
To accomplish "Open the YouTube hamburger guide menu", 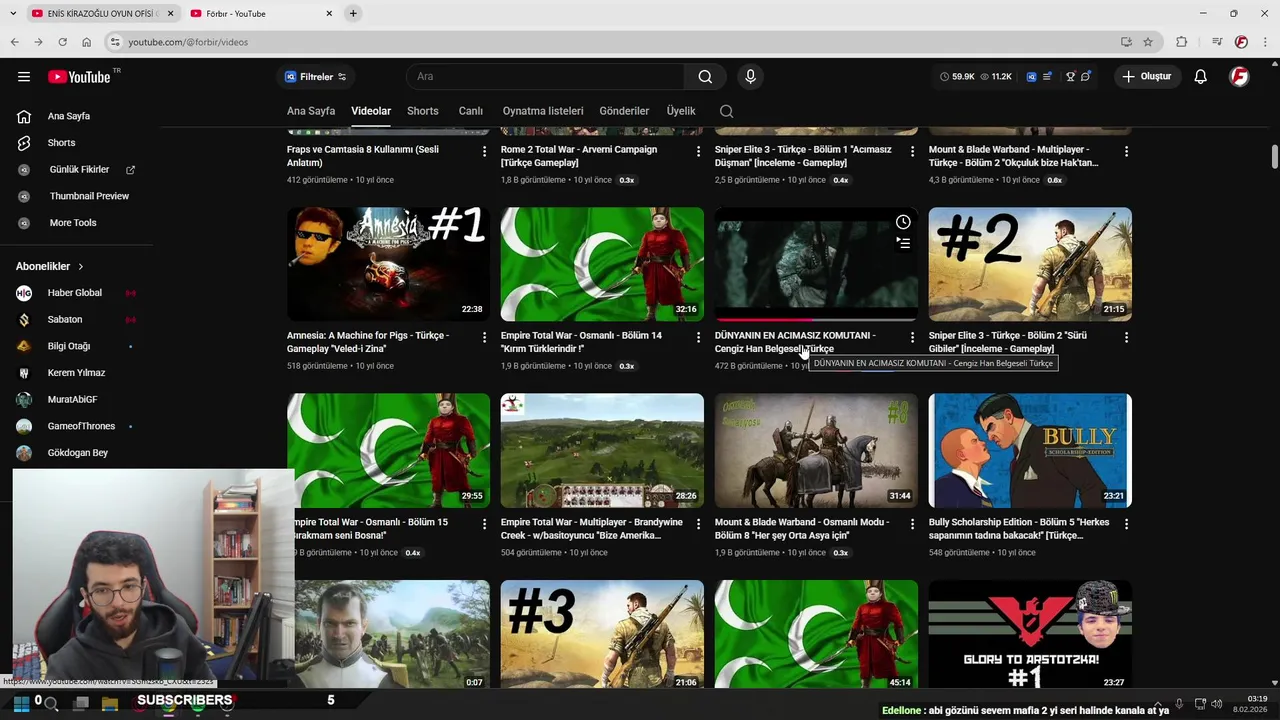I will (x=24, y=77).
